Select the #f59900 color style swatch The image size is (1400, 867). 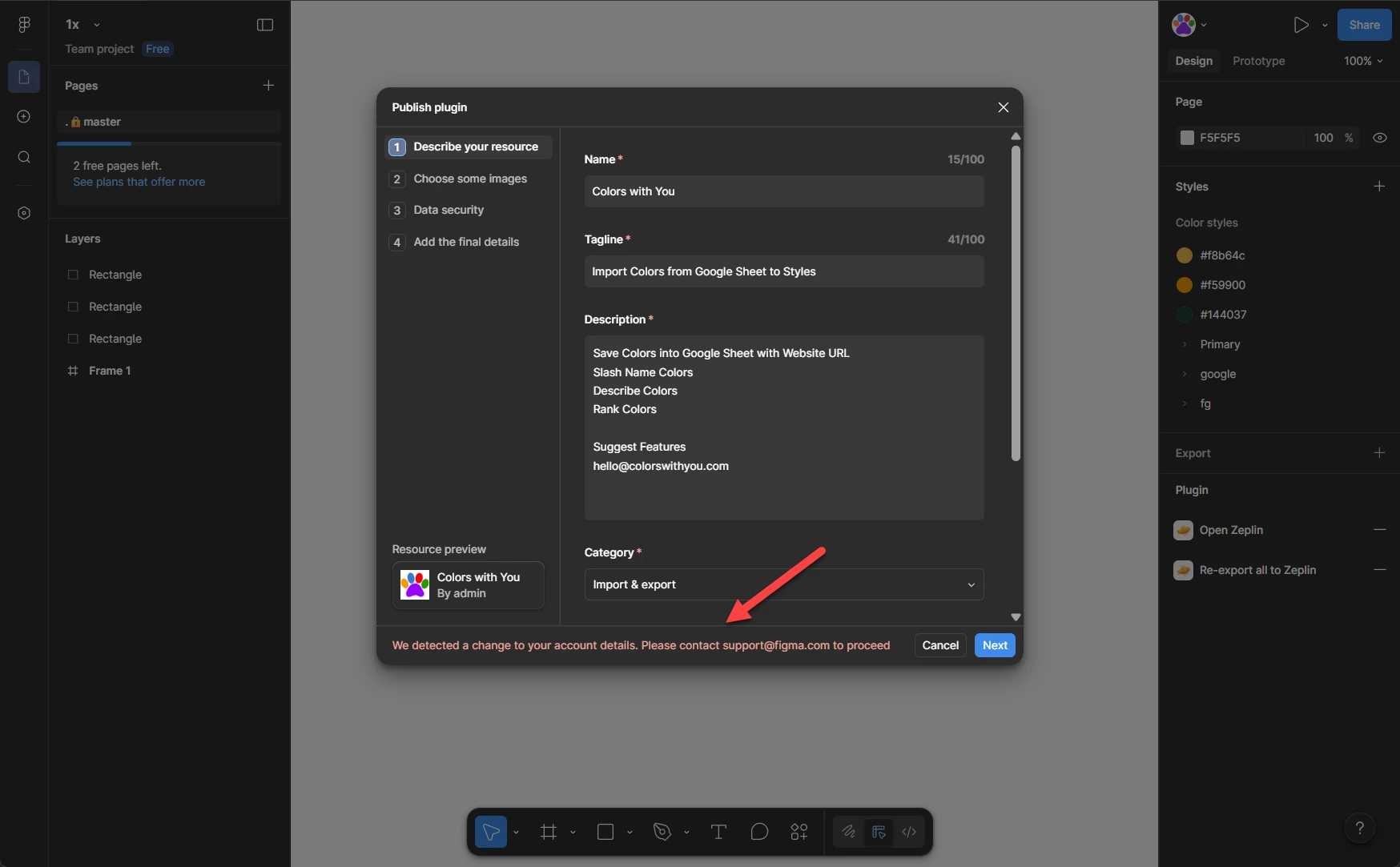coord(1184,285)
